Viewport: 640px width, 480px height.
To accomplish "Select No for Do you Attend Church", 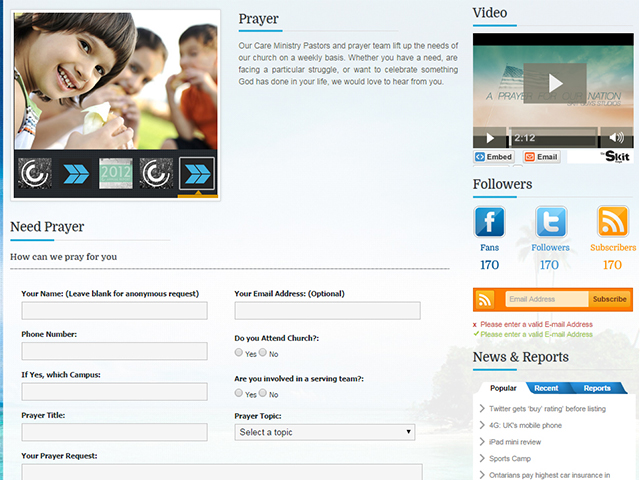I will pos(263,352).
